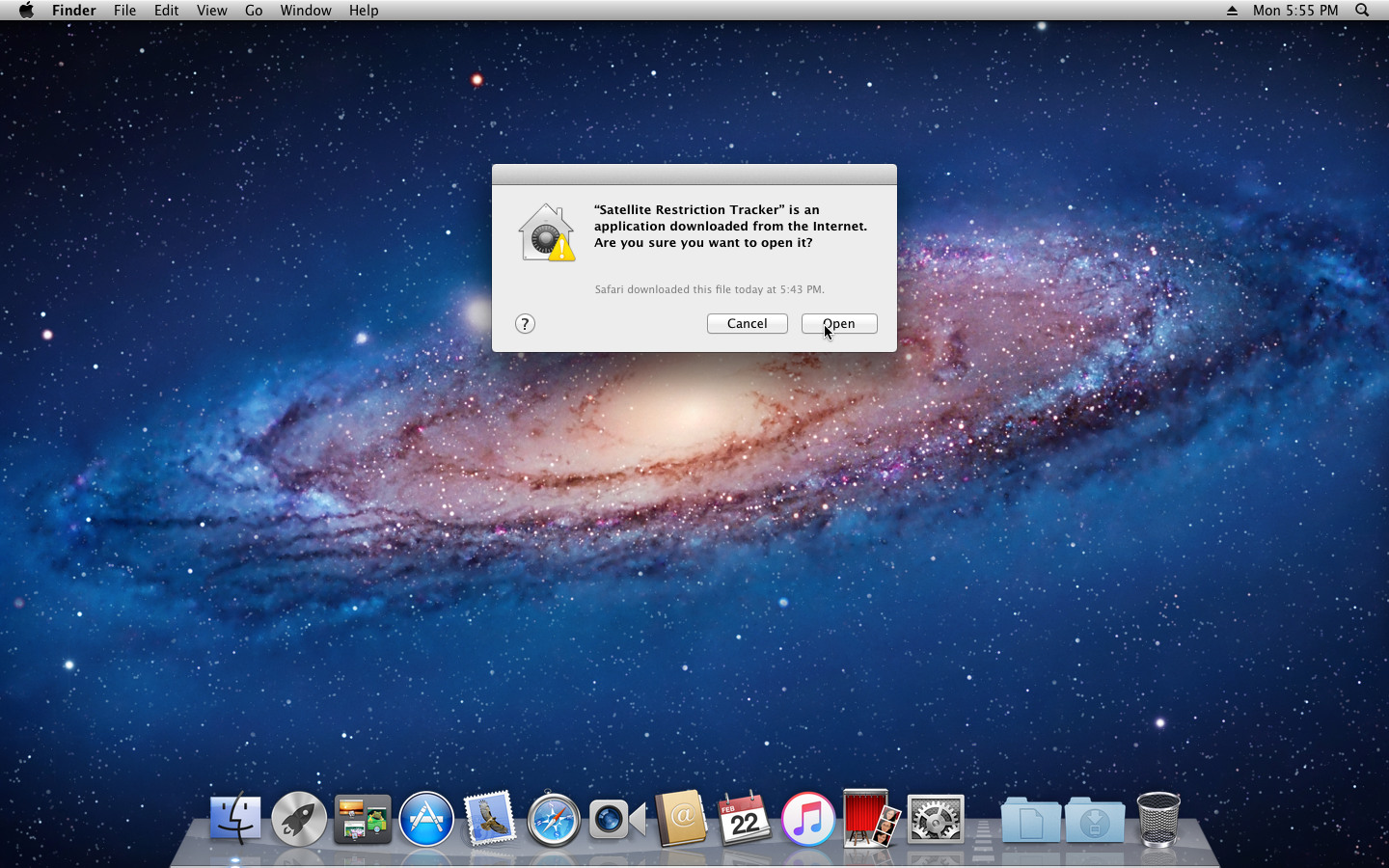
Task: Cancel opening the downloaded application
Action: click(x=747, y=323)
